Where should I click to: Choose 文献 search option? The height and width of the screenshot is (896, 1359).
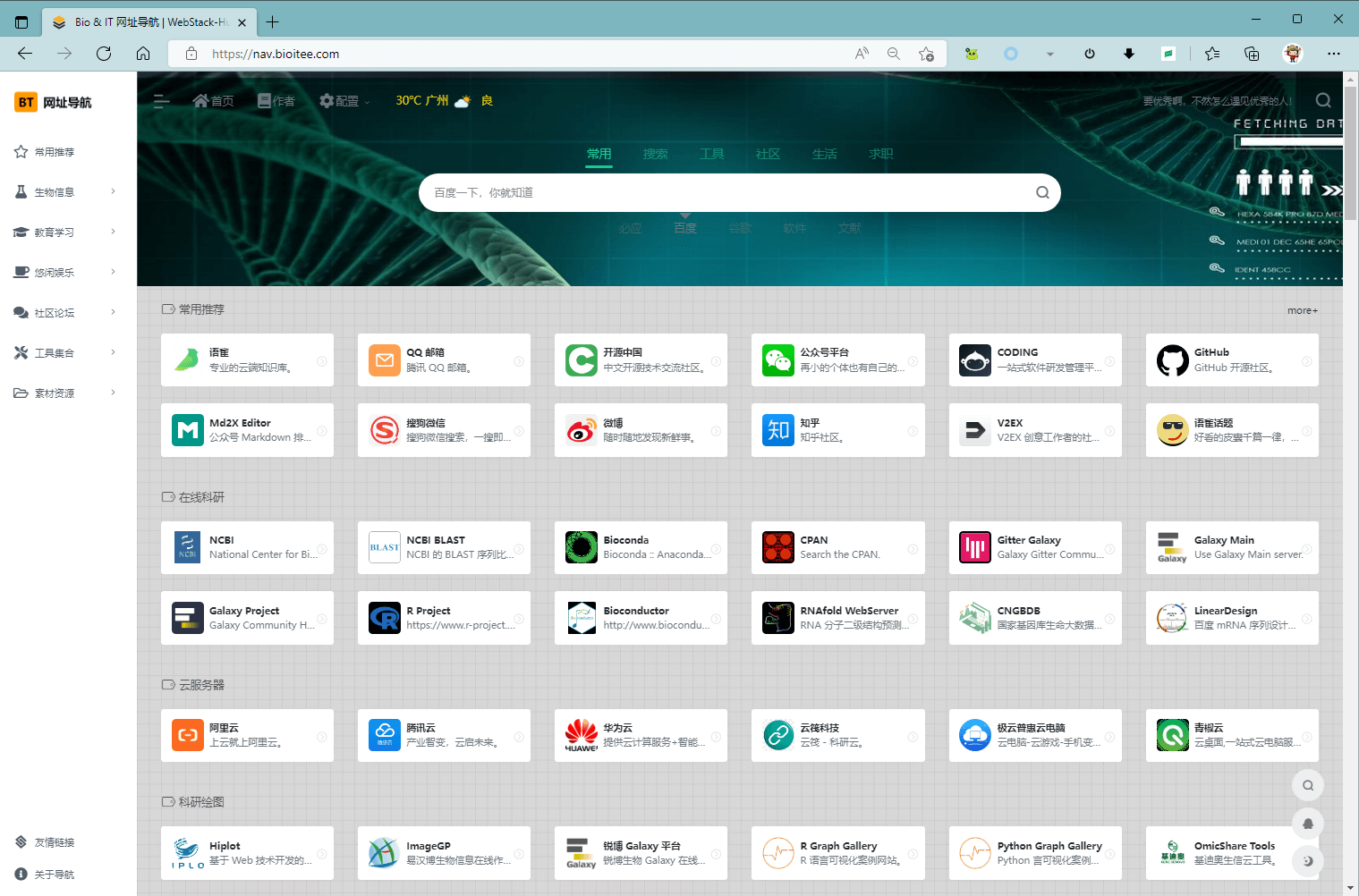pos(849,228)
